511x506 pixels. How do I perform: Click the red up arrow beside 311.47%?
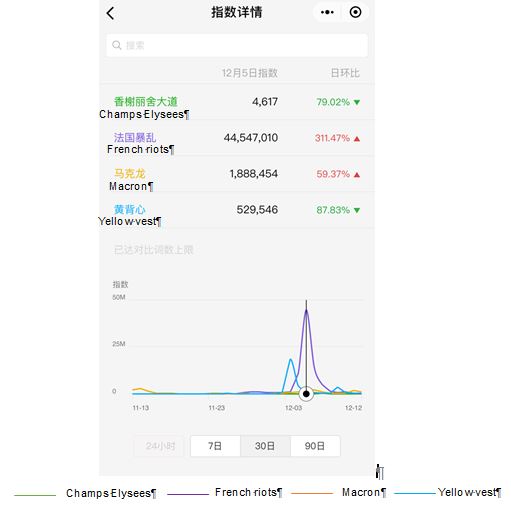click(x=357, y=138)
